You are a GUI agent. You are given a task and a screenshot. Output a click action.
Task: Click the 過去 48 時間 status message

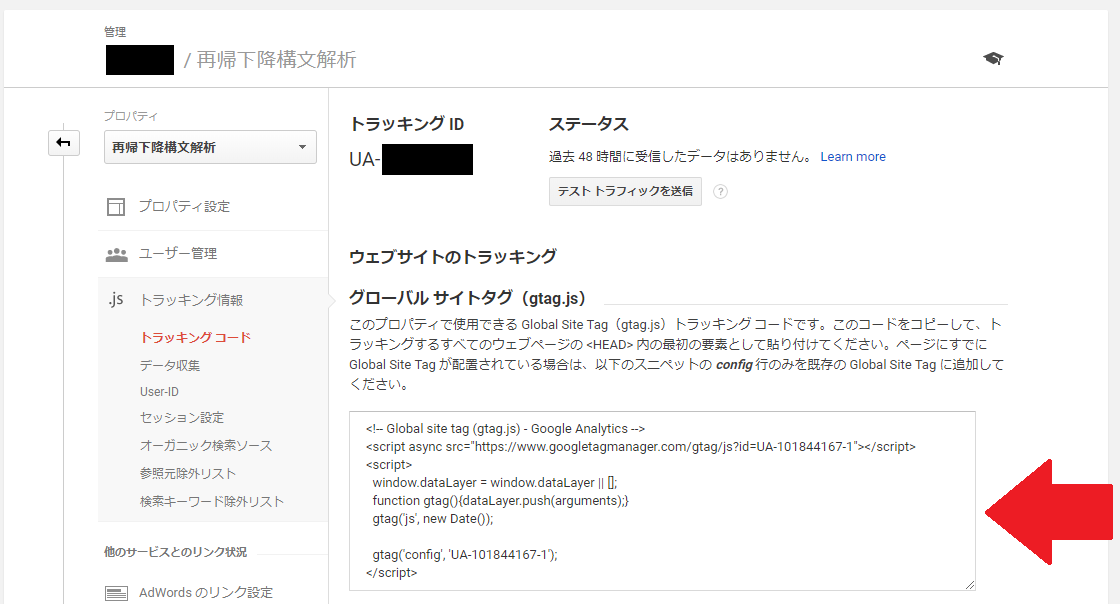680,157
